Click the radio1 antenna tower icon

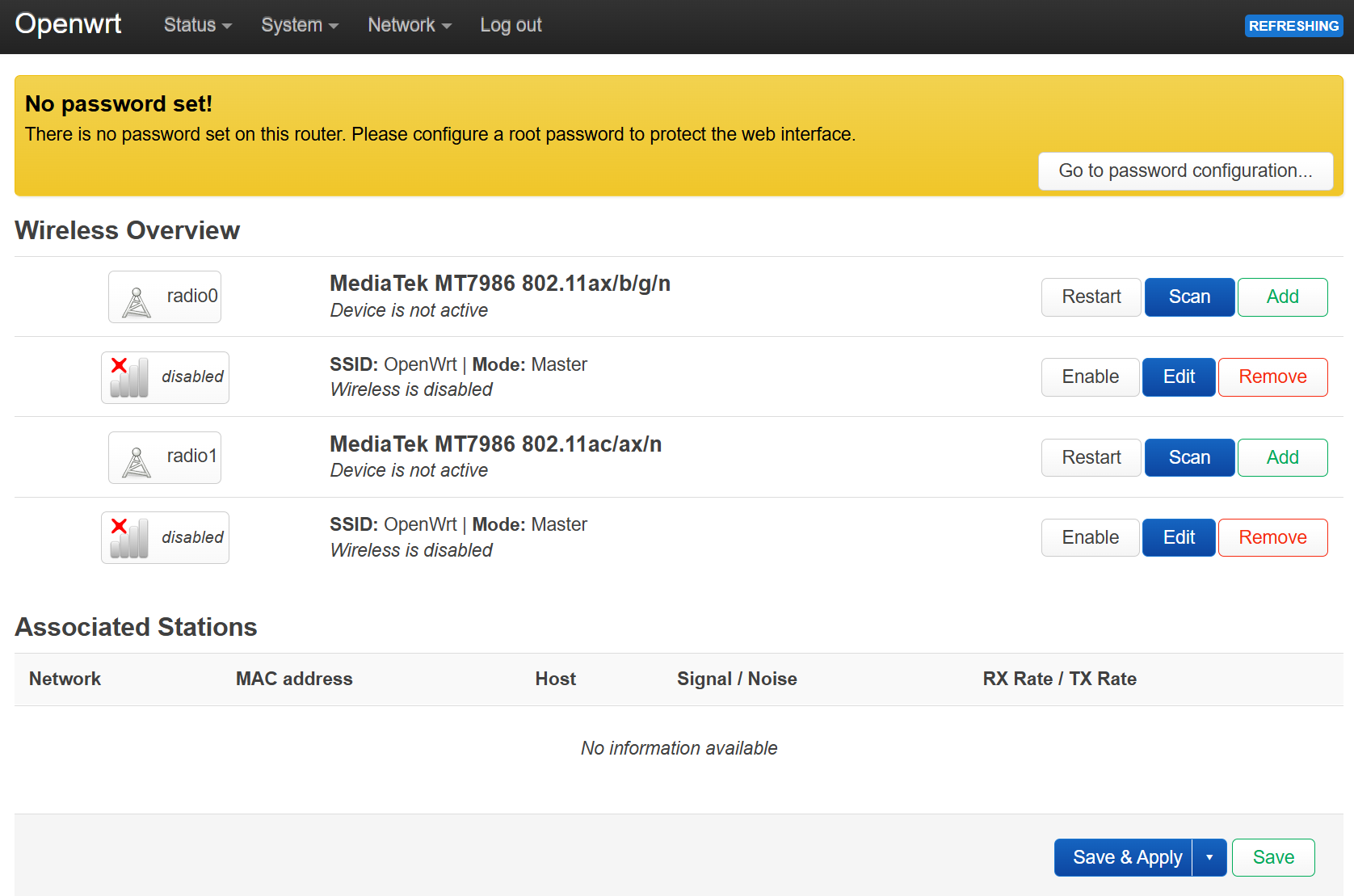pos(137,462)
